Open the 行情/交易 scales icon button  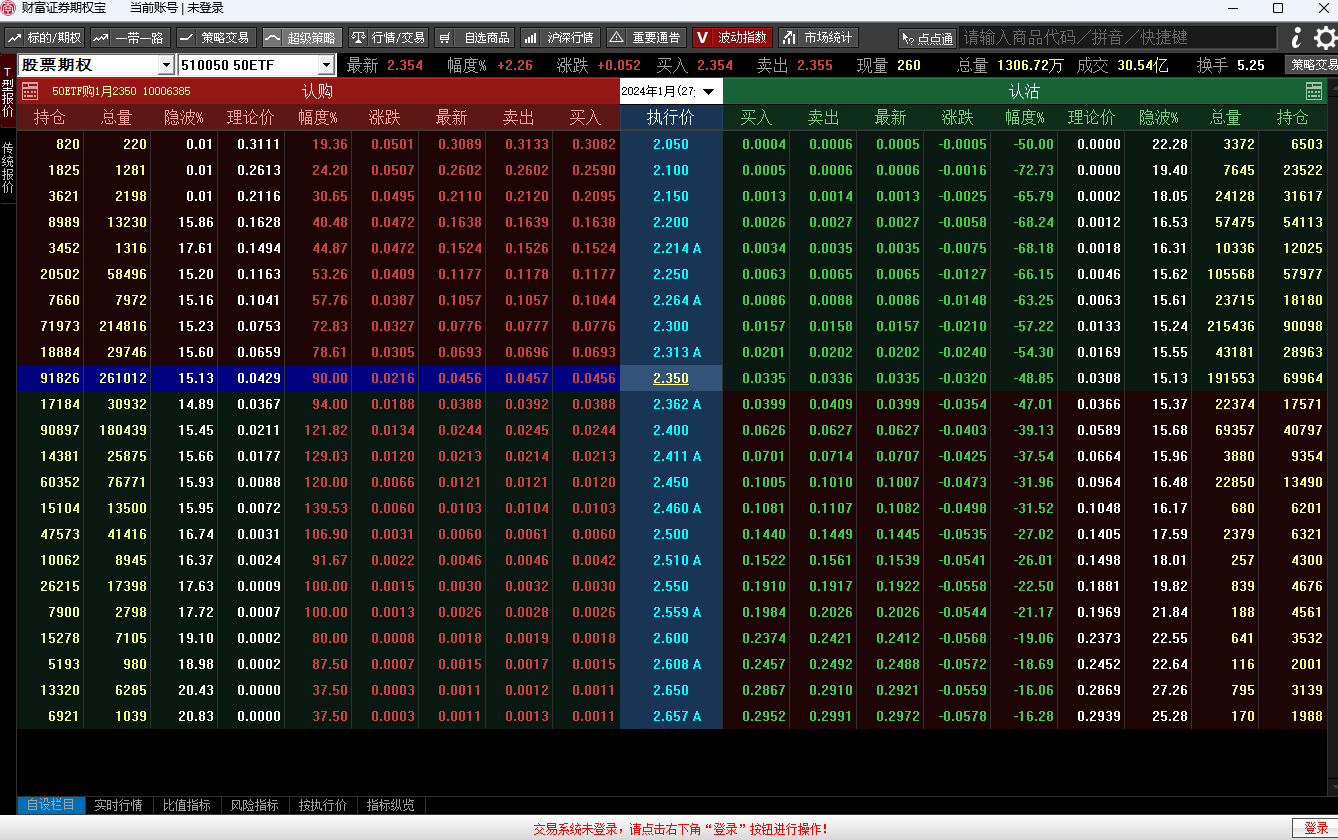388,38
